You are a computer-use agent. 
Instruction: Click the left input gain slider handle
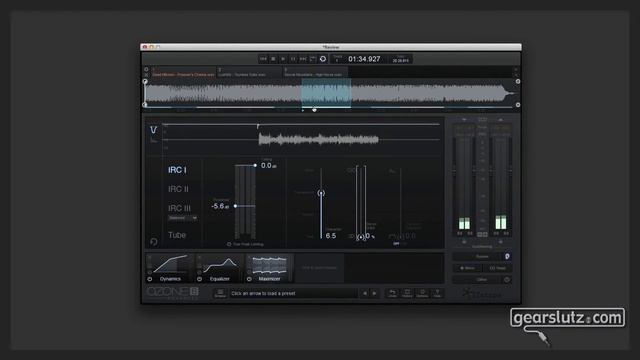point(454,171)
